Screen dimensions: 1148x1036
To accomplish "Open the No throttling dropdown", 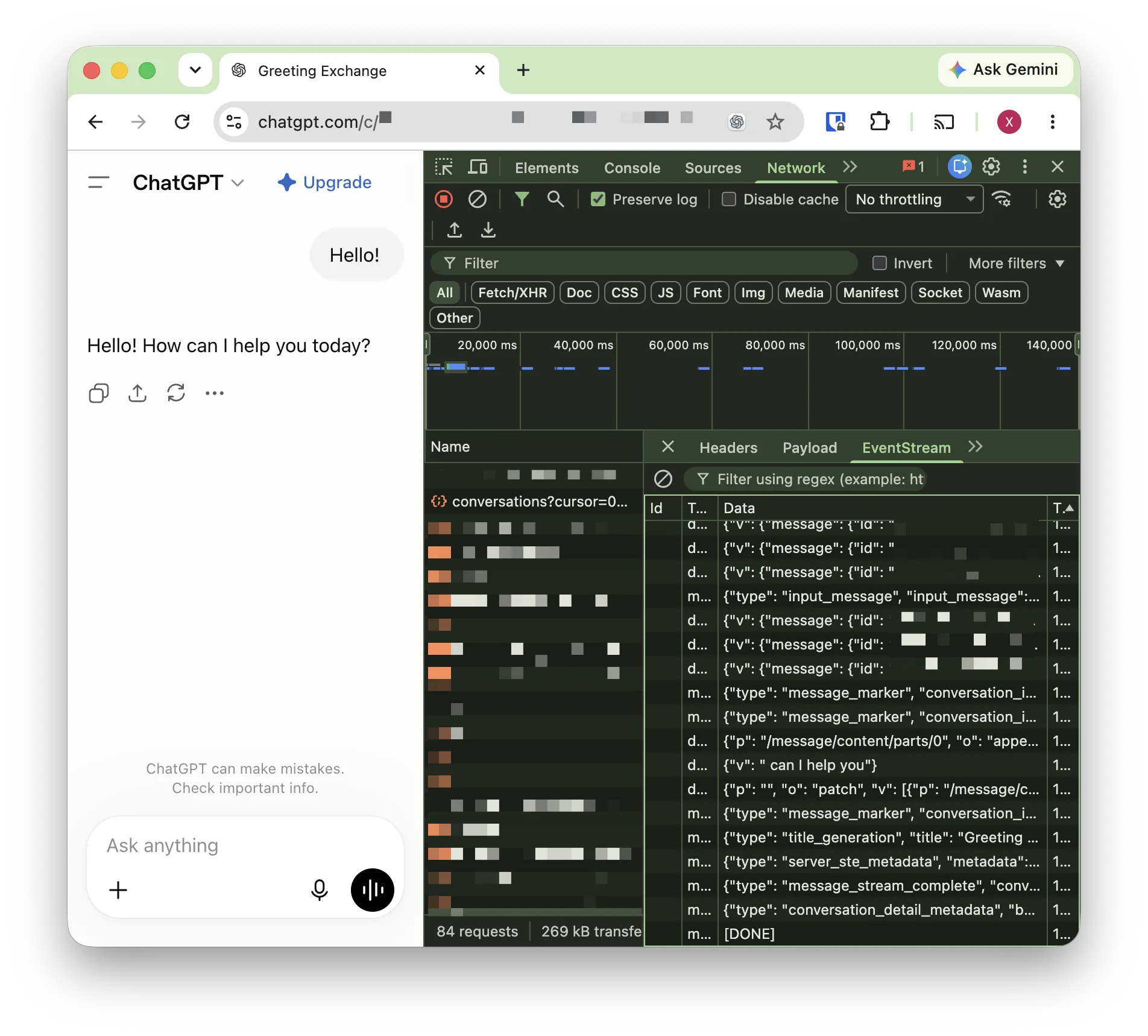I will click(915, 199).
